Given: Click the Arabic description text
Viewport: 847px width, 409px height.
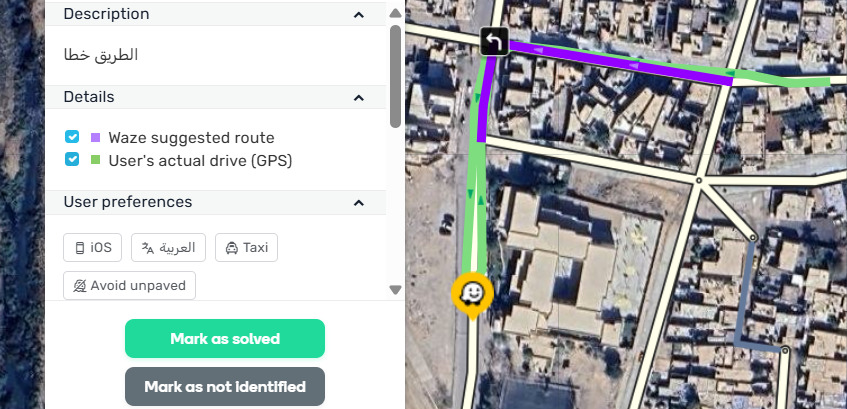Looking at the screenshot, I should (x=101, y=56).
